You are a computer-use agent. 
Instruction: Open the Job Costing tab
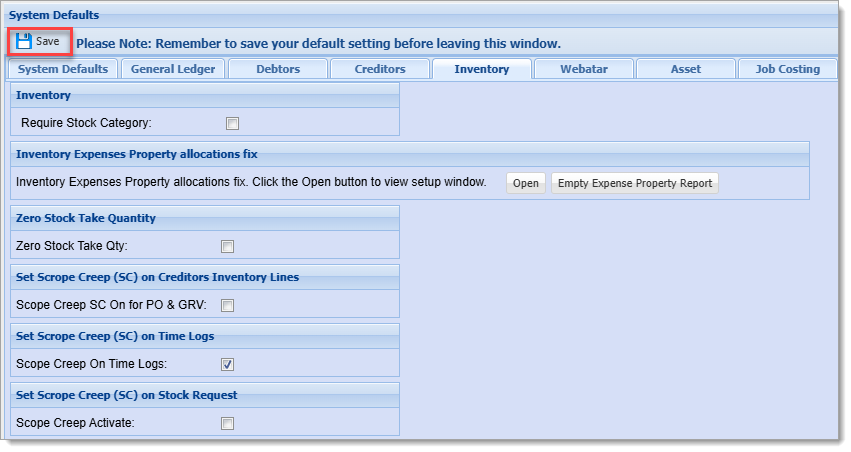tap(788, 69)
